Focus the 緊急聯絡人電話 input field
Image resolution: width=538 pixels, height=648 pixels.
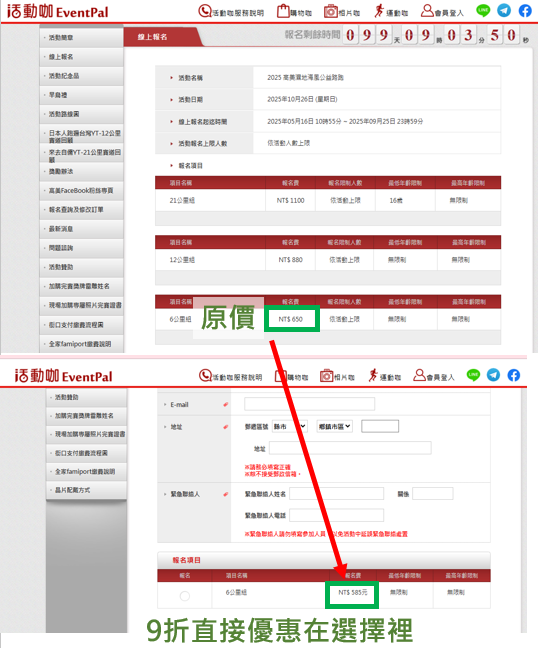pos(336,515)
